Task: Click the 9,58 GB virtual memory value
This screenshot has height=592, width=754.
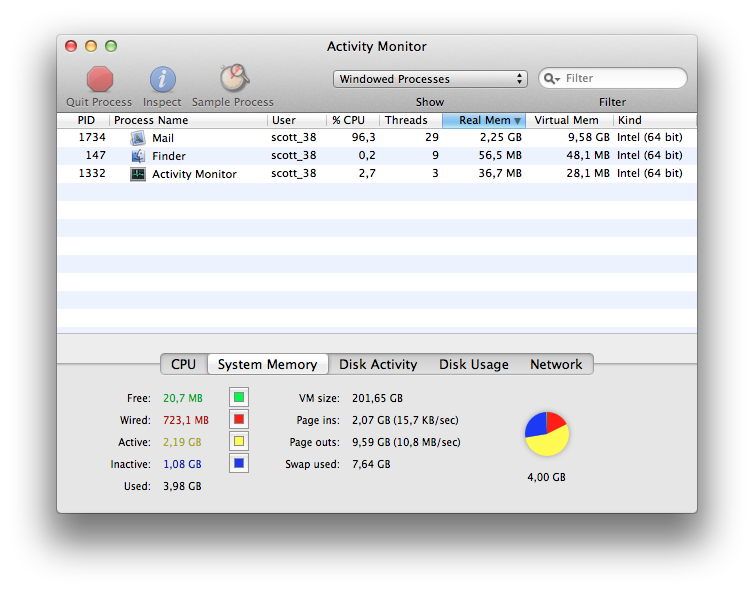Action: click(x=589, y=137)
